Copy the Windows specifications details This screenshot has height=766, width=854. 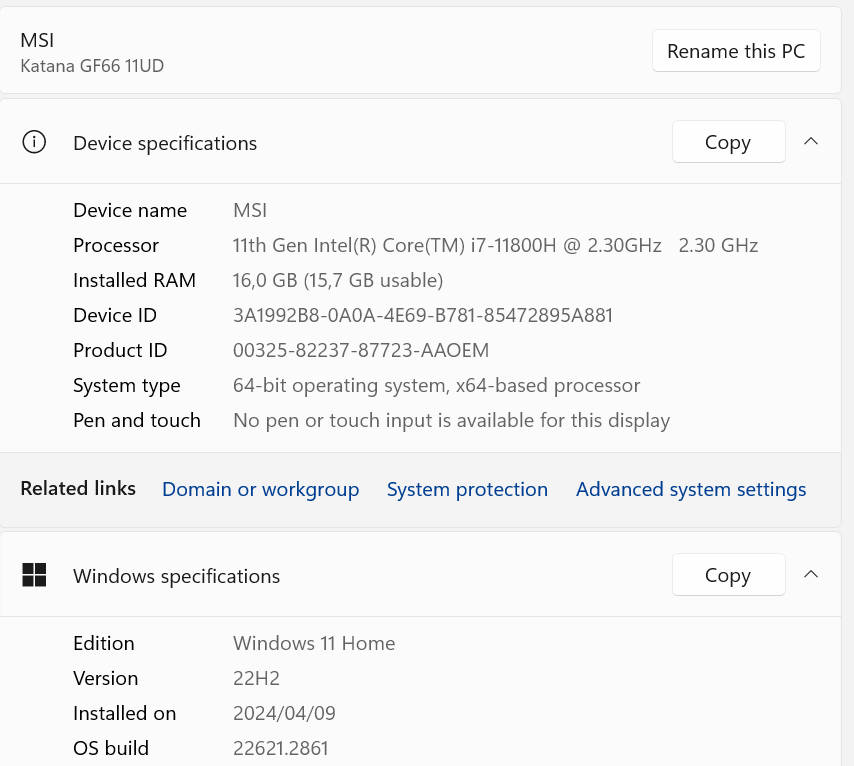(x=728, y=574)
